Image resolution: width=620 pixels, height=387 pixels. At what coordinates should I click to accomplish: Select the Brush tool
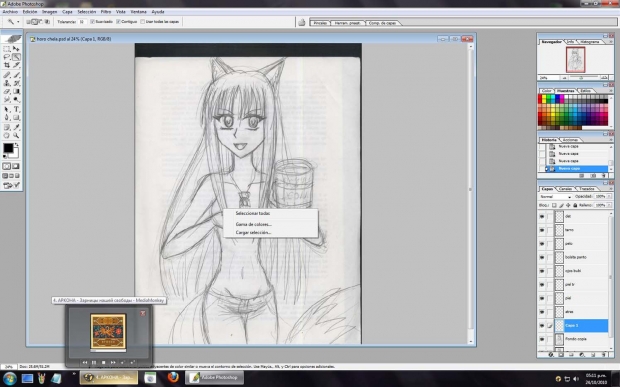(16, 75)
